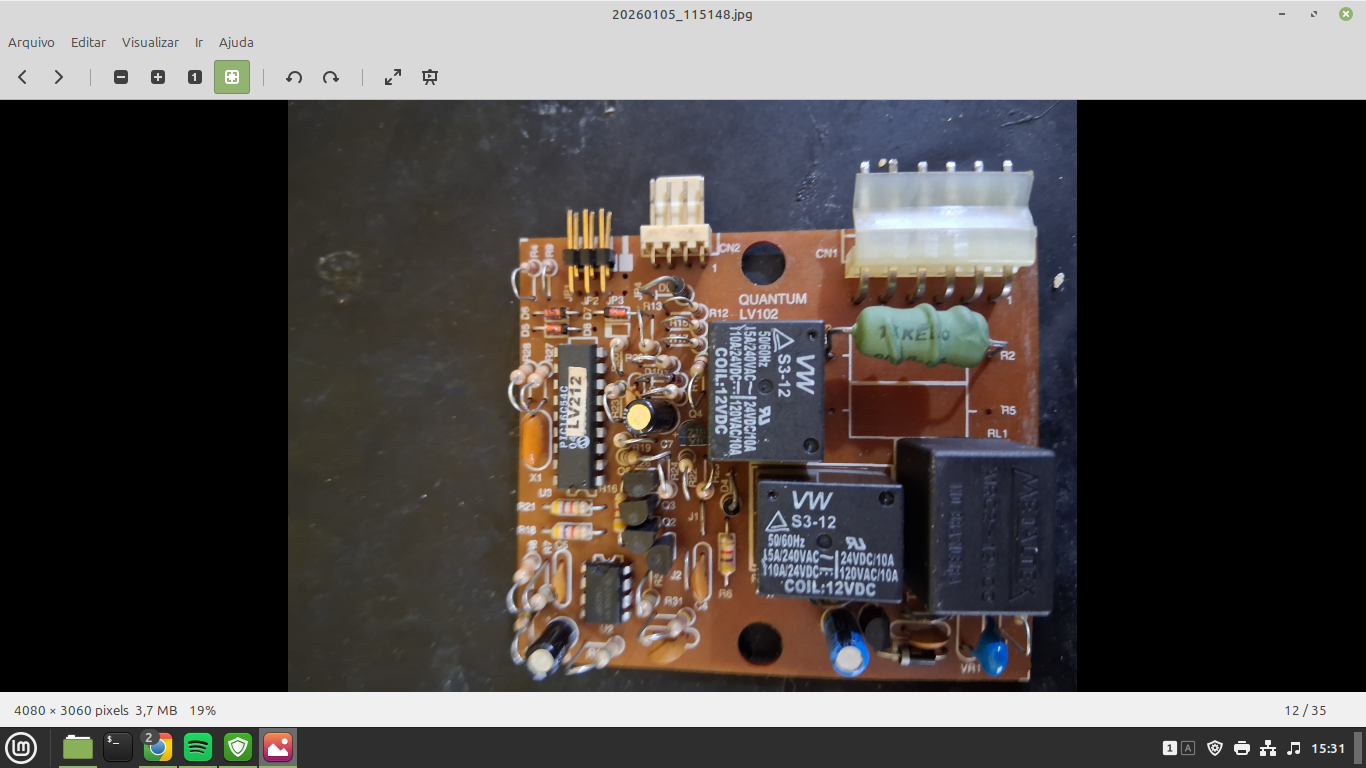Rotate image counterclockwise

click(294, 77)
